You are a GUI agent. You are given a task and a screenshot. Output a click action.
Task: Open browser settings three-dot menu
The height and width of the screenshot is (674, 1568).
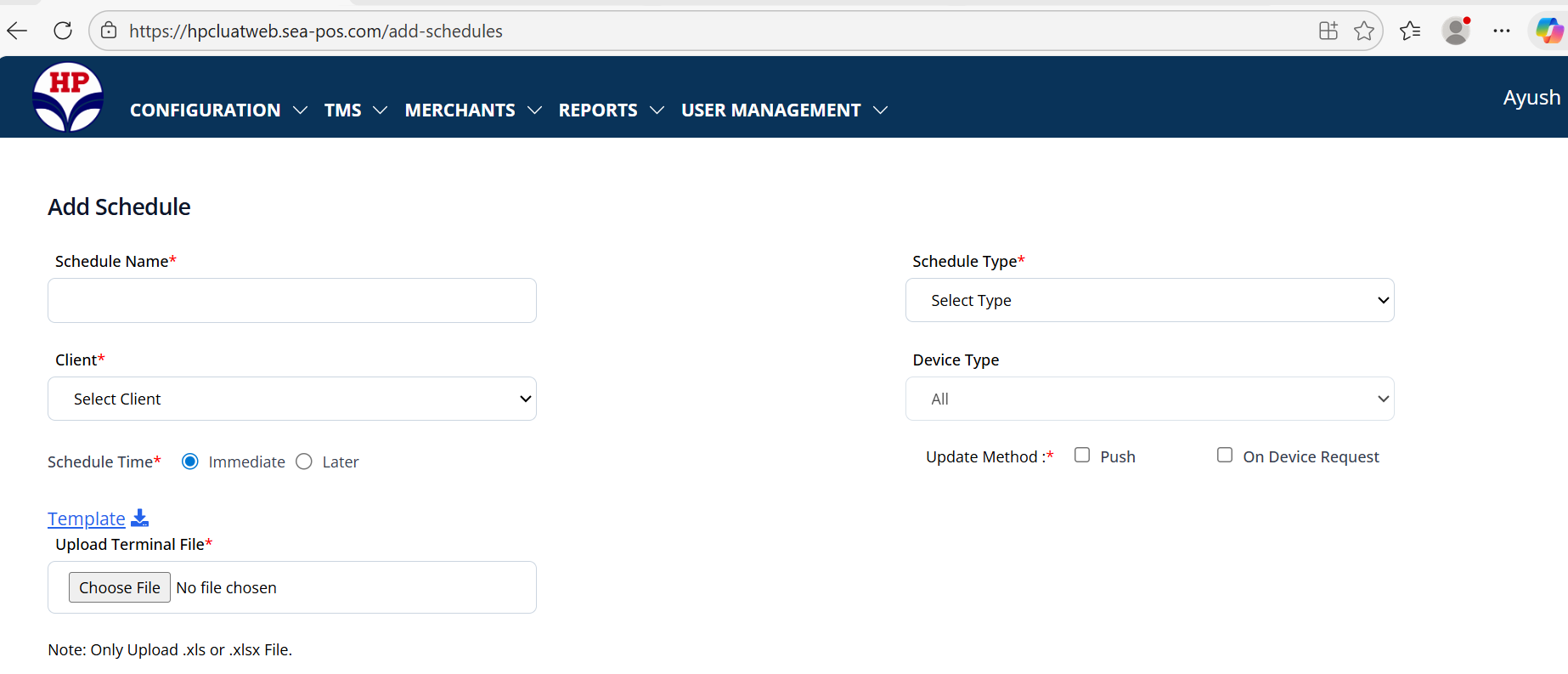point(1502,31)
